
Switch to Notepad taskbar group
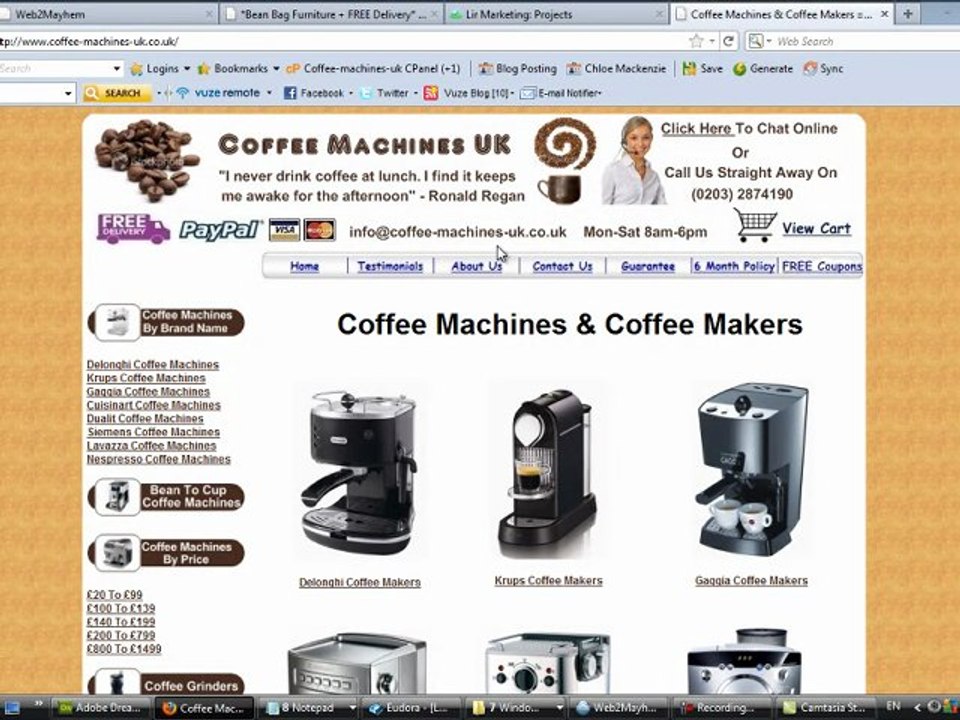(311, 708)
